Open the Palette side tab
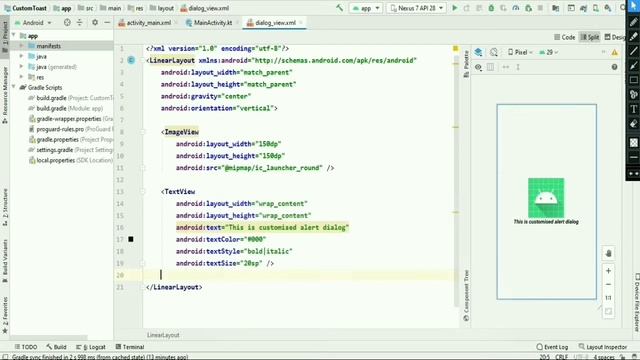The width and height of the screenshot is (640, 360). click(x=466, y=64)
